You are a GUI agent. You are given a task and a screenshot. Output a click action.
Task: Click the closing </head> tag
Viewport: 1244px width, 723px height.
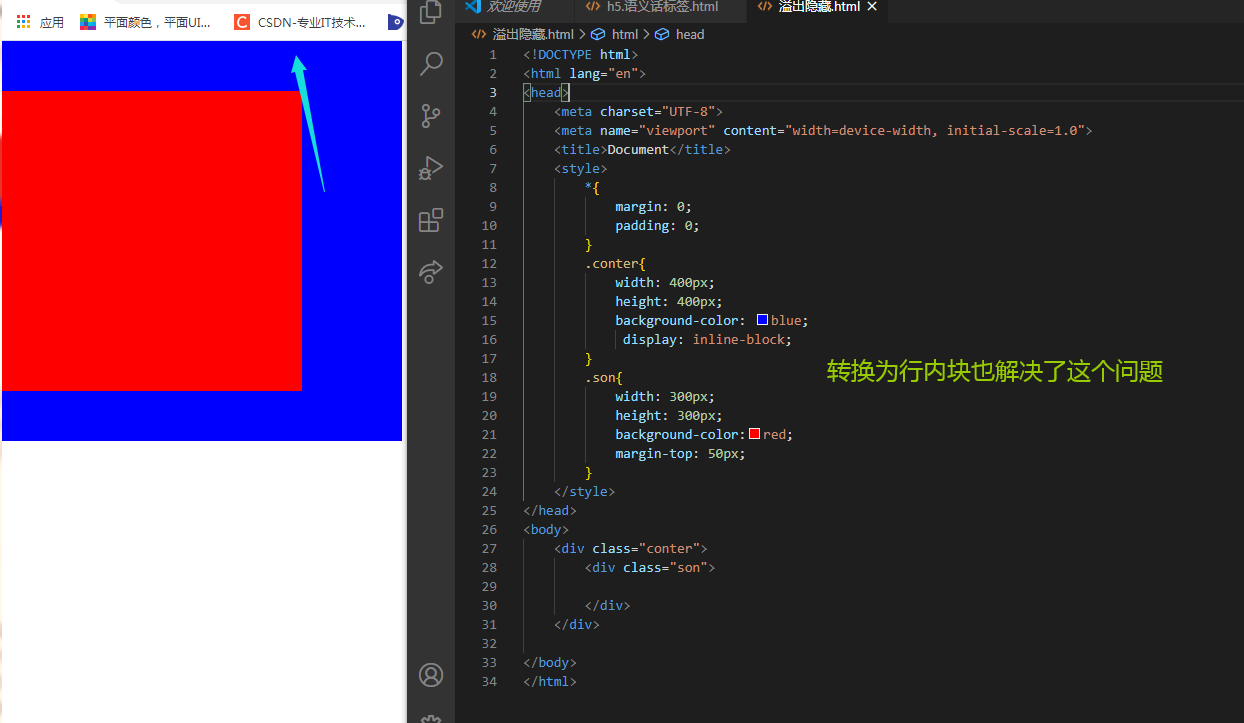click(x=549, y=510)
